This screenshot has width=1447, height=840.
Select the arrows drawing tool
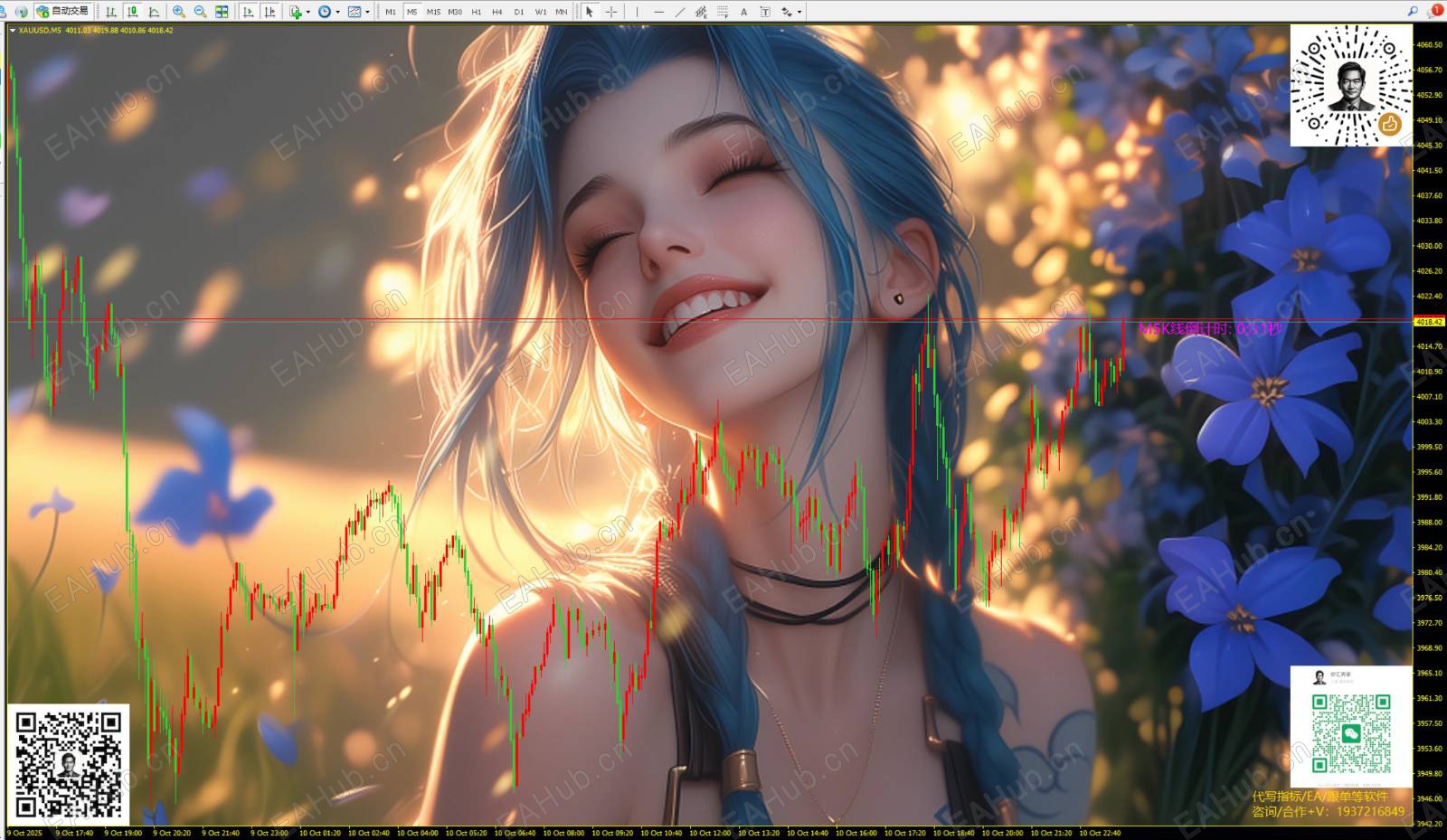(787, 12)
